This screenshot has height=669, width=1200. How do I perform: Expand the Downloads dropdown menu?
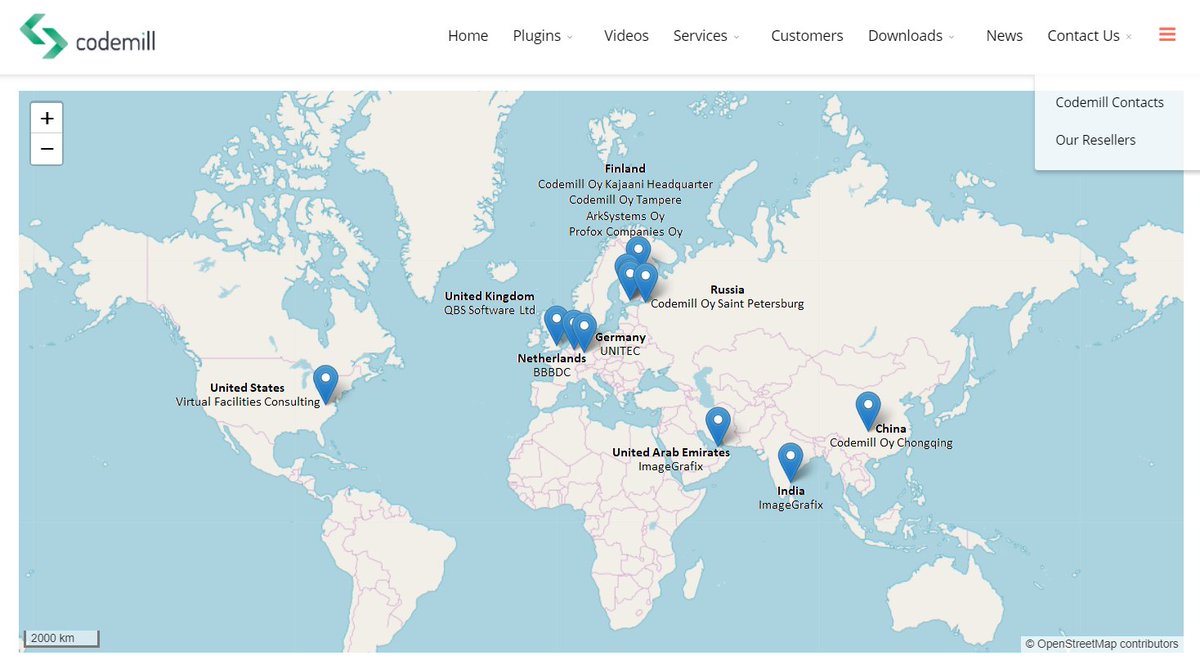click(x=911, y=36)
